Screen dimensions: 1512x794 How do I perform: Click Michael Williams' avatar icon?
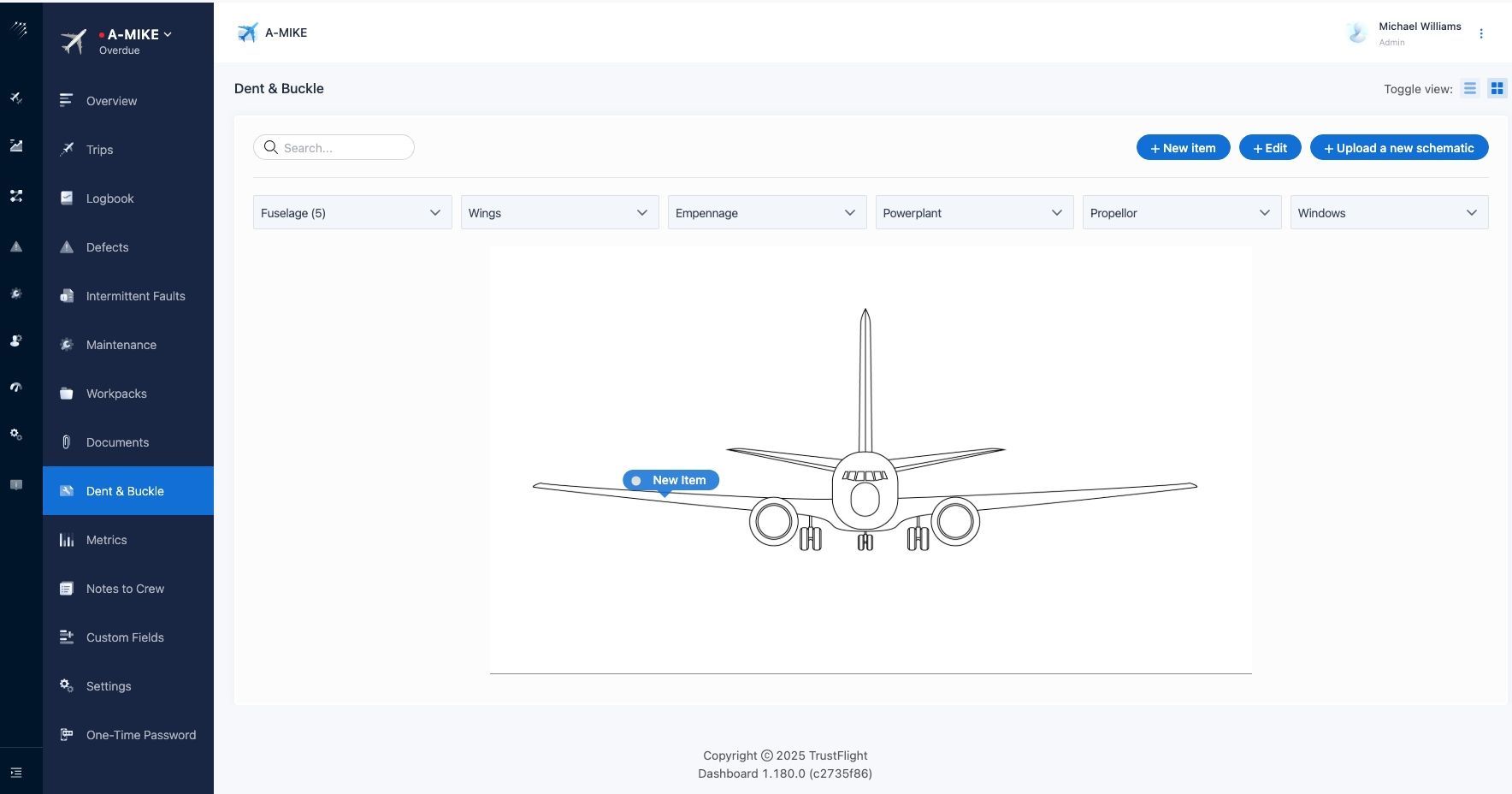tap(1356, 33)
